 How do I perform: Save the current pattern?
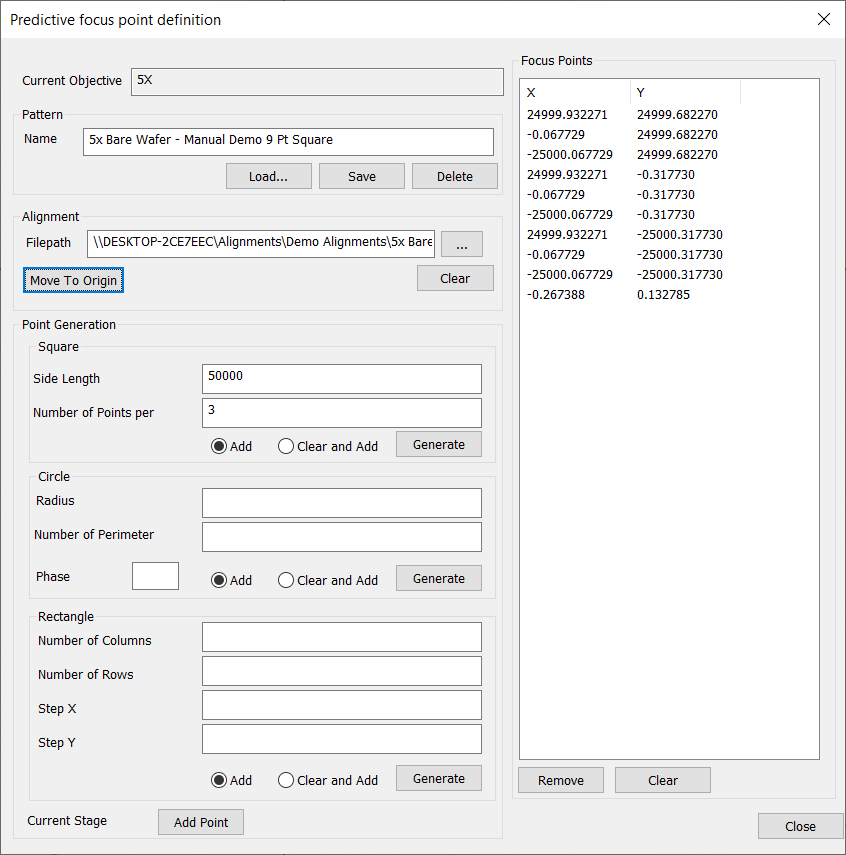(x=362, y=176)
